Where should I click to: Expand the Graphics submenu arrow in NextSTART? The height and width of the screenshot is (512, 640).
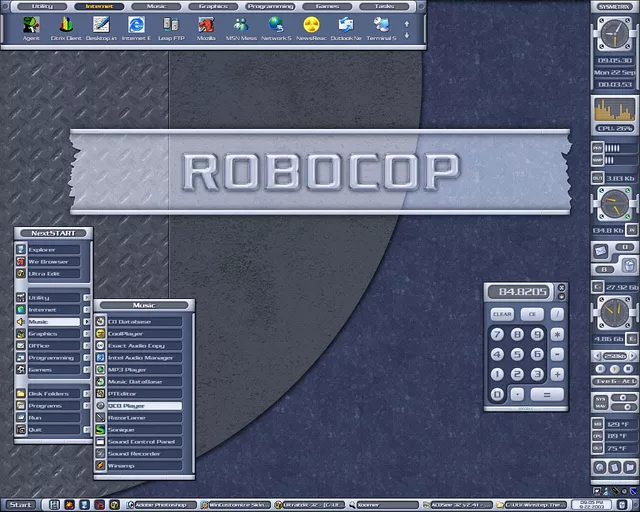click(x=87, y=334)
